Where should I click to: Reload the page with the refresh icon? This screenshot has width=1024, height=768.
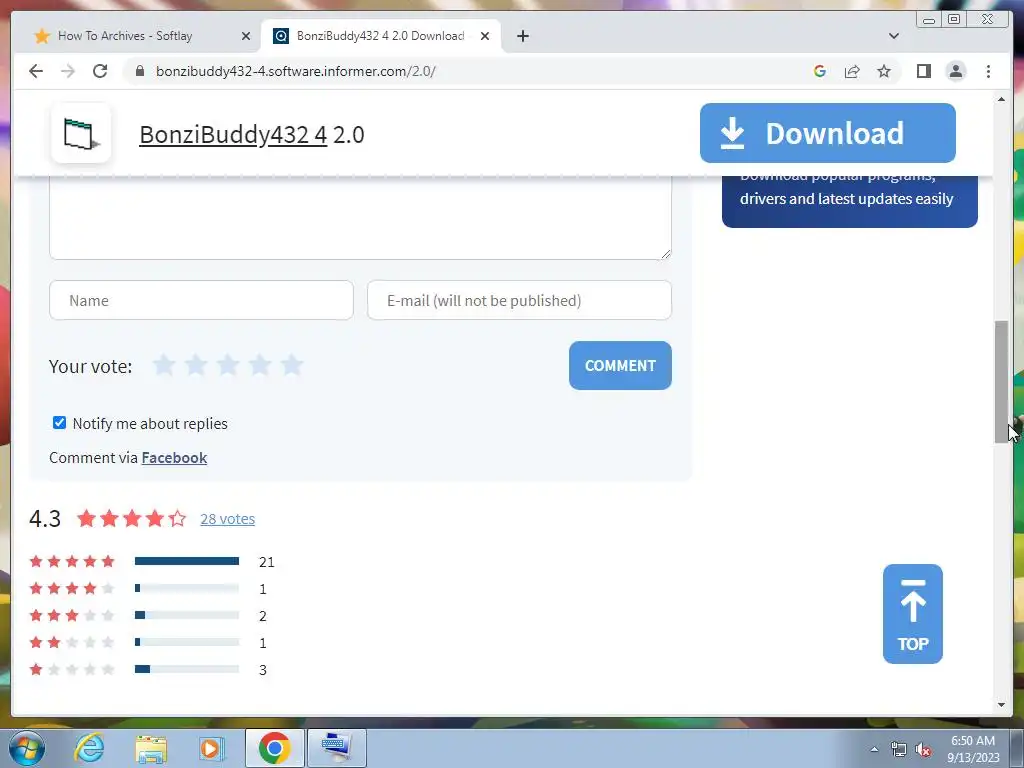[x=100, y=71]
